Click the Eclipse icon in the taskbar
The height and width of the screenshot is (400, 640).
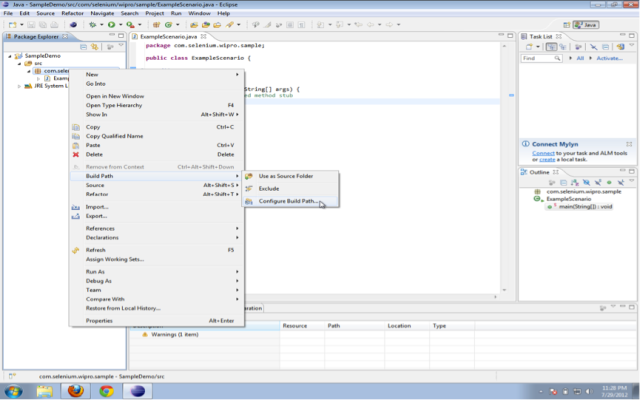pyautogui.click(x=138, y=391)
